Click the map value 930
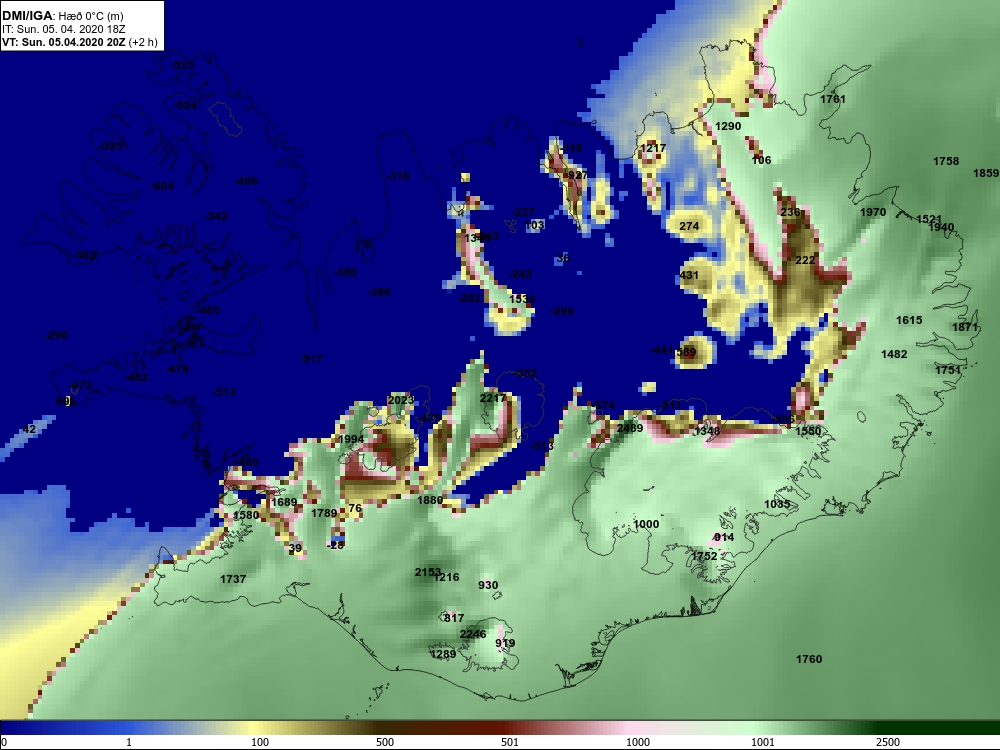 [x=488, y=585]
